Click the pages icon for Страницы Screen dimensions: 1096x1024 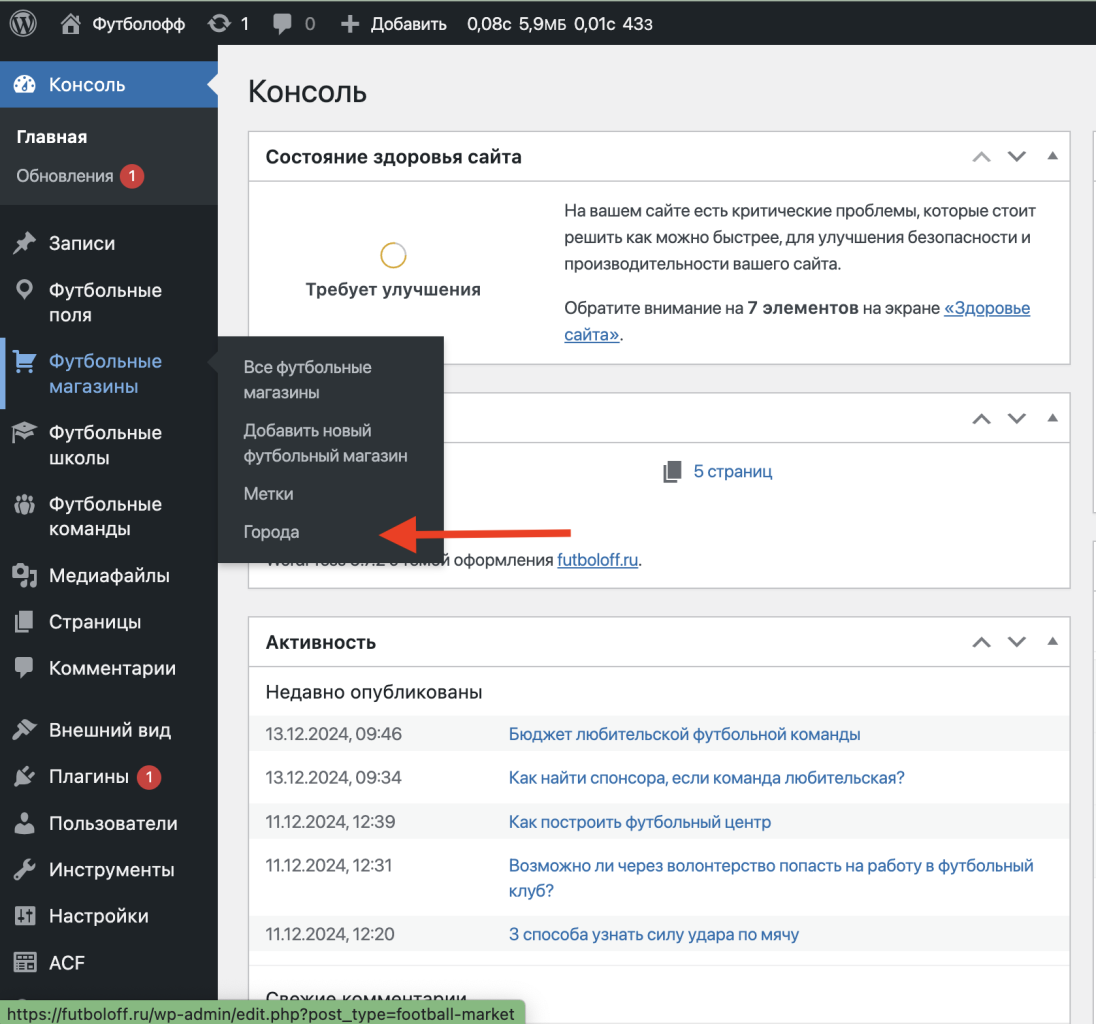[x=24, y=621]
